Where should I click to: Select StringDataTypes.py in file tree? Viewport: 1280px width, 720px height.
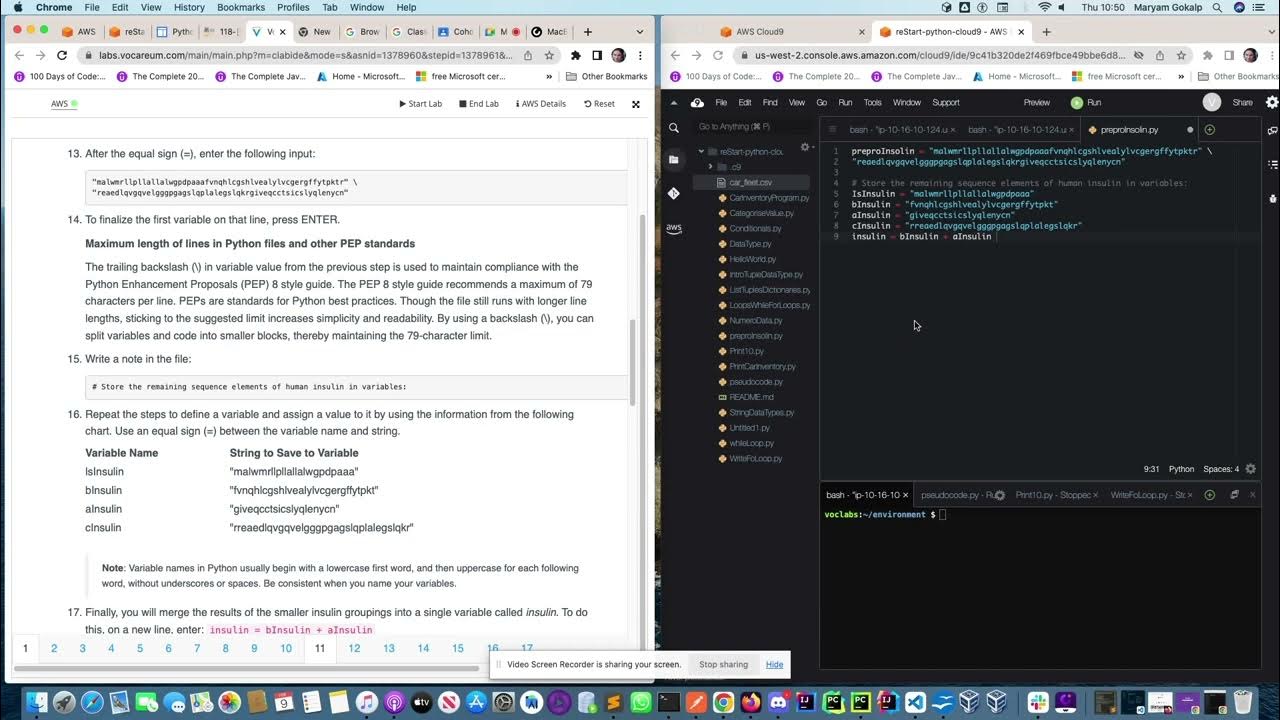pyautogui.click(x=762, y=412)
